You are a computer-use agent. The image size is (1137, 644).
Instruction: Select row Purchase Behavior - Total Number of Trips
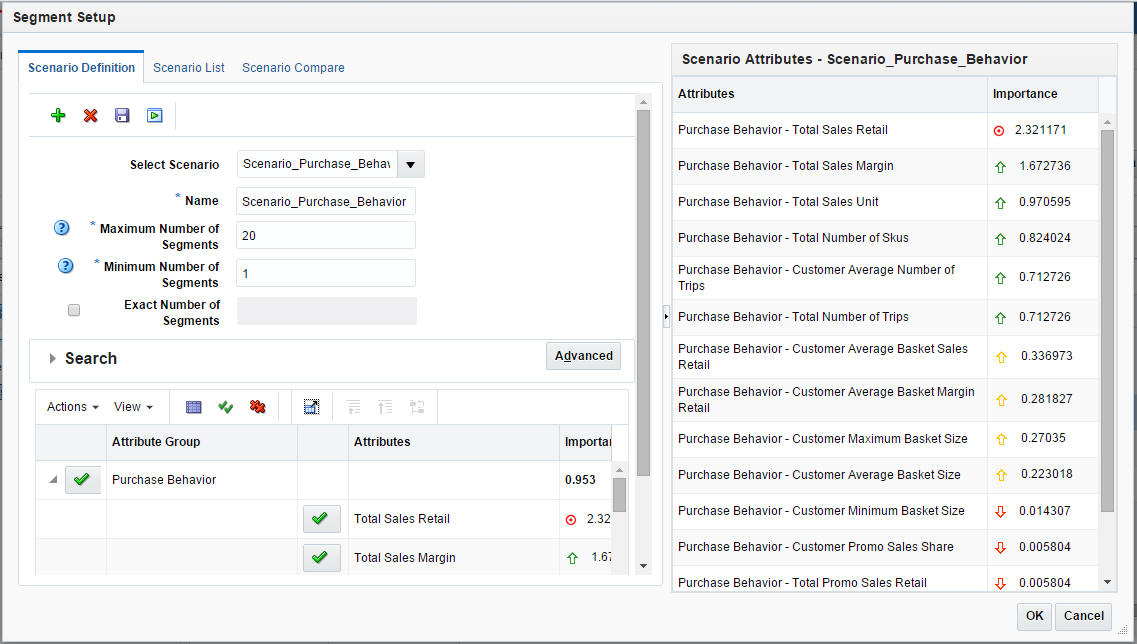tap(885, 317)
